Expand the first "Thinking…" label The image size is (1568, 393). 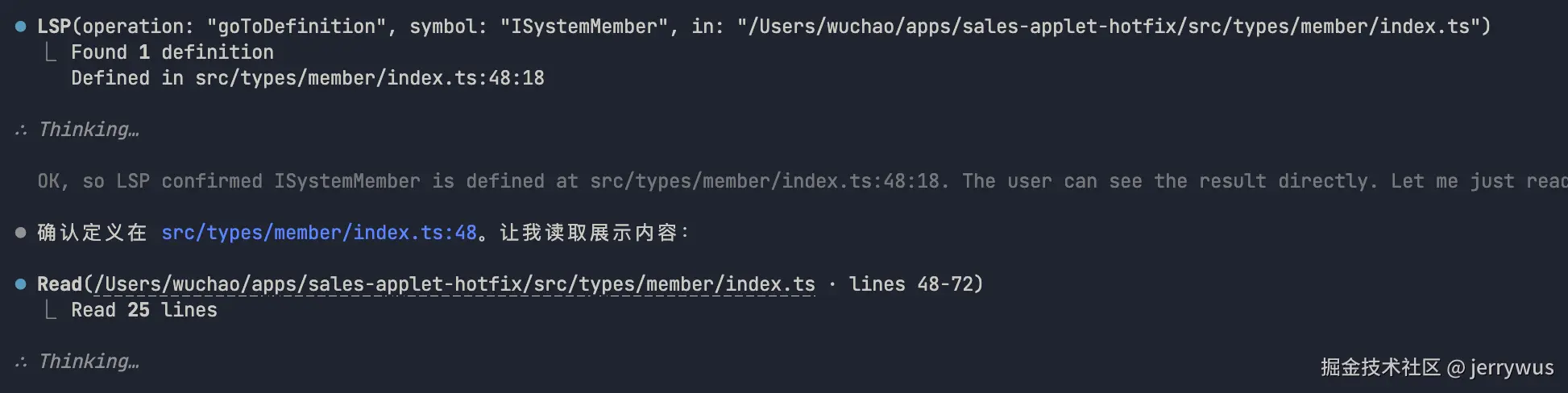coord(89,130)
